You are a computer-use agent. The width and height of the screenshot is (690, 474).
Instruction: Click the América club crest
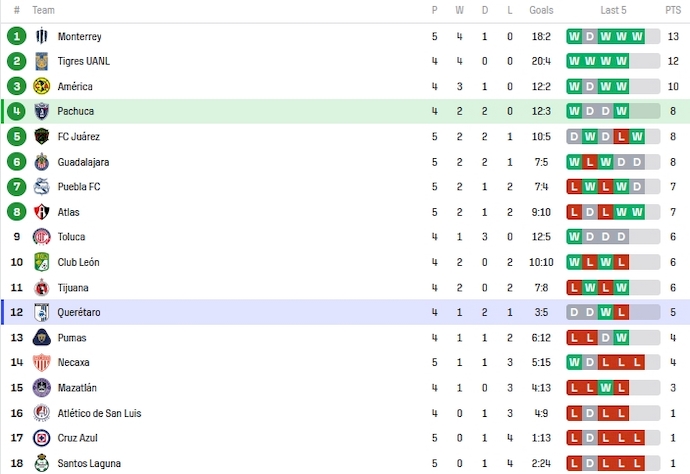coord(42,86)
